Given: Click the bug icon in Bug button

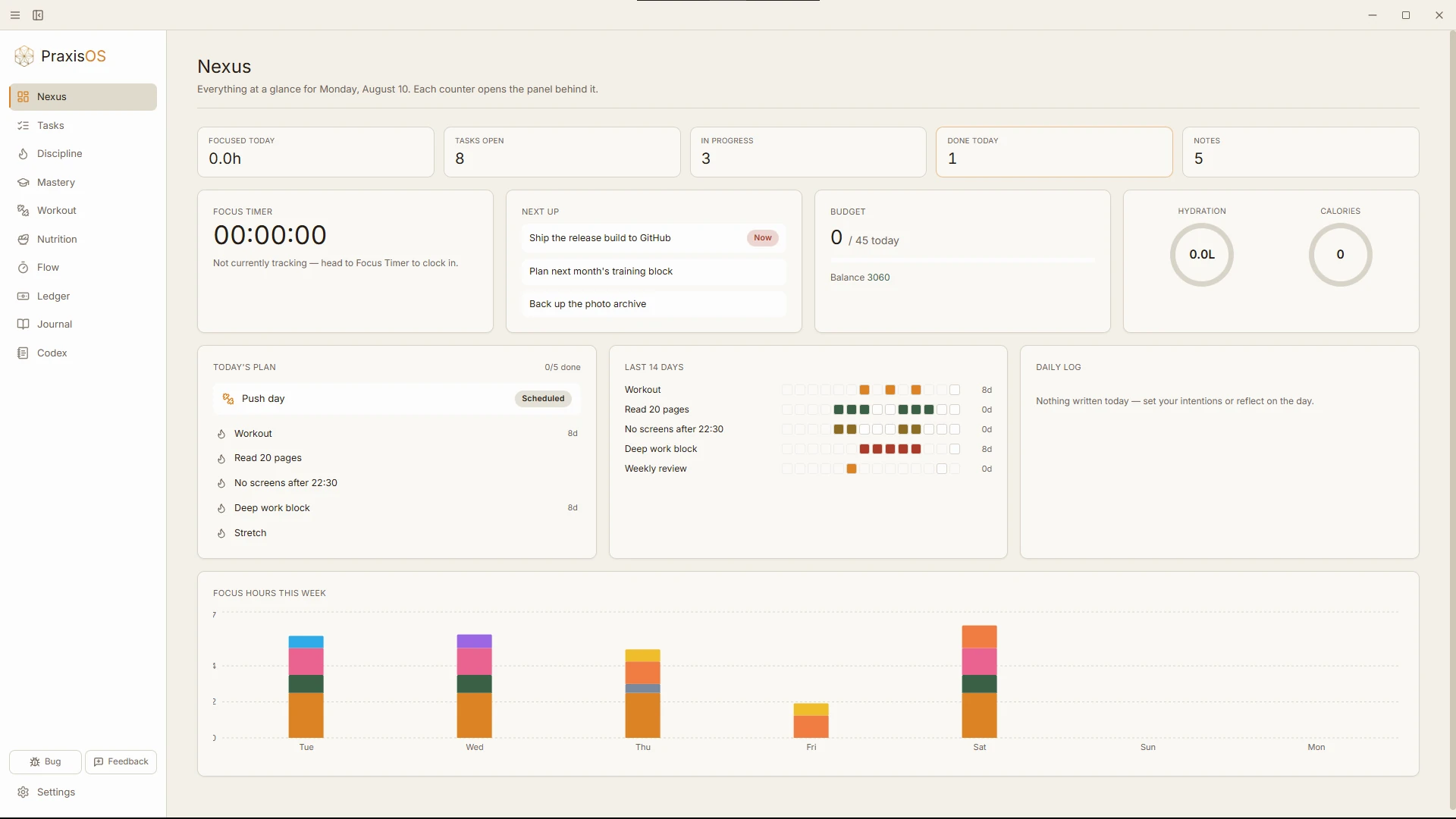Looking at the screenshot, I should 35,762.
